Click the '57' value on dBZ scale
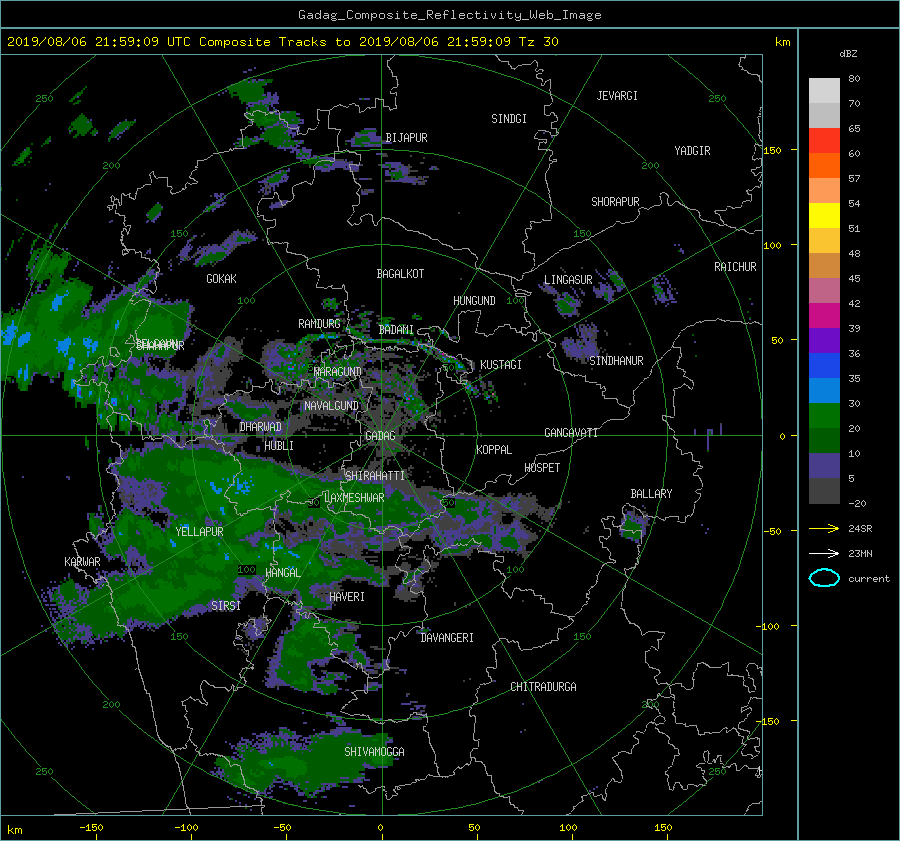The width and height of the screenshot is (900, 841). [854, 179]
